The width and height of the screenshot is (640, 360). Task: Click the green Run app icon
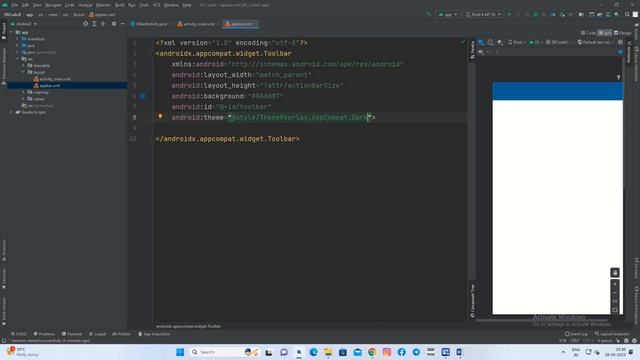tap(509, 15)
